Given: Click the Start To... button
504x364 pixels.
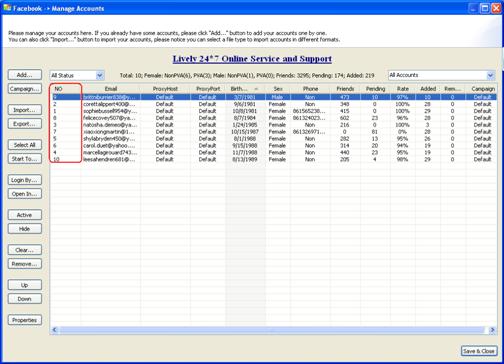Looking at the screenshot, I should [25, 159].
